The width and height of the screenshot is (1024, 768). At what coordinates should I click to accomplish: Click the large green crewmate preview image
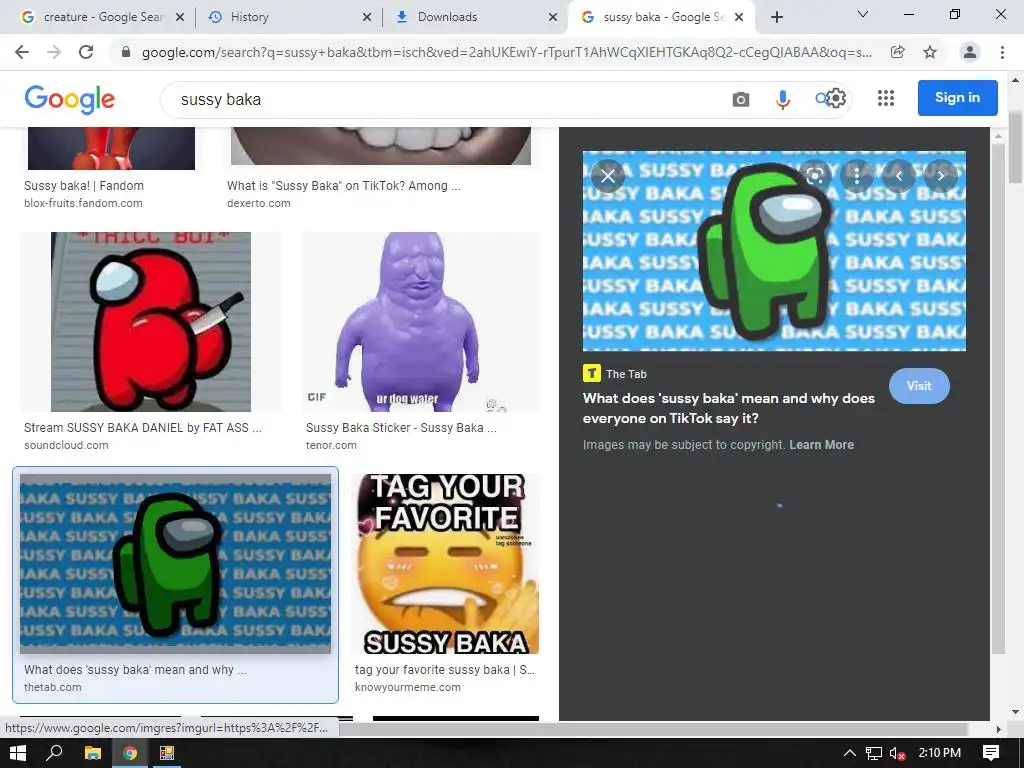pos(774,251)
